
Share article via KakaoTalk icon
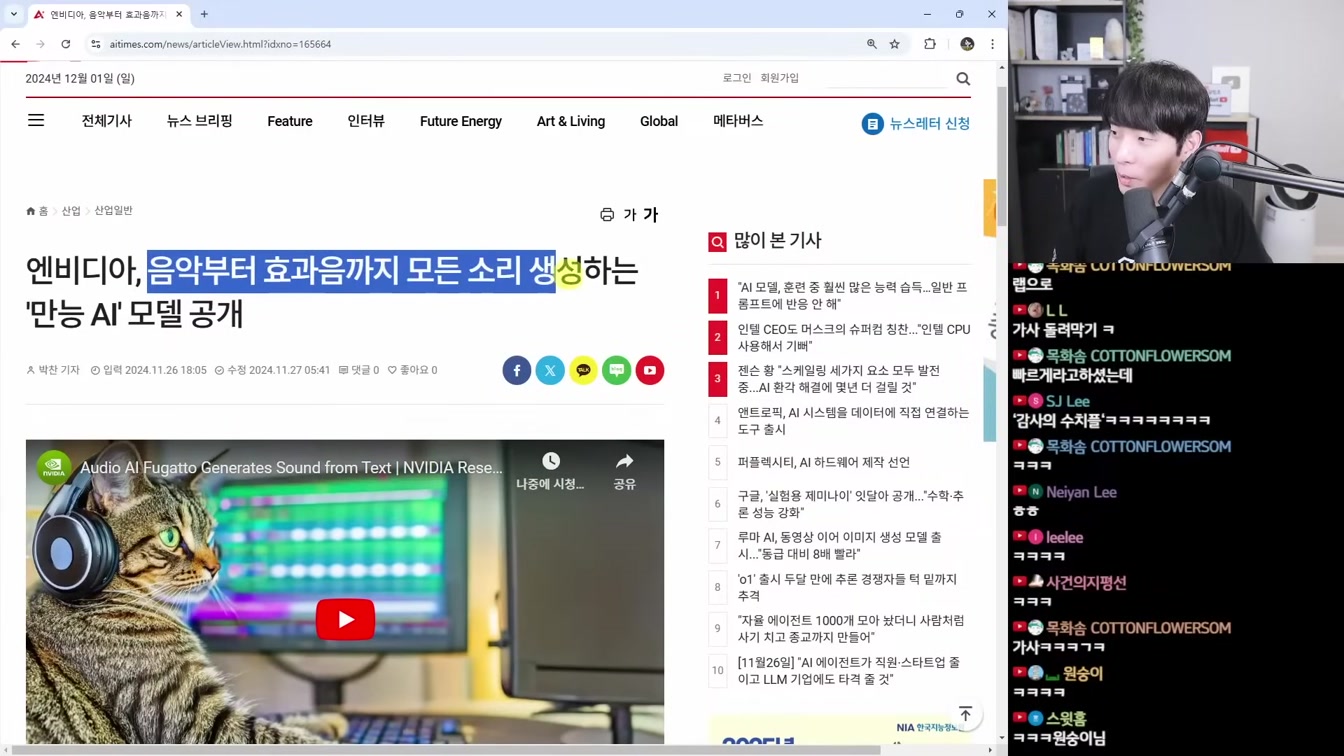point(583,370)
